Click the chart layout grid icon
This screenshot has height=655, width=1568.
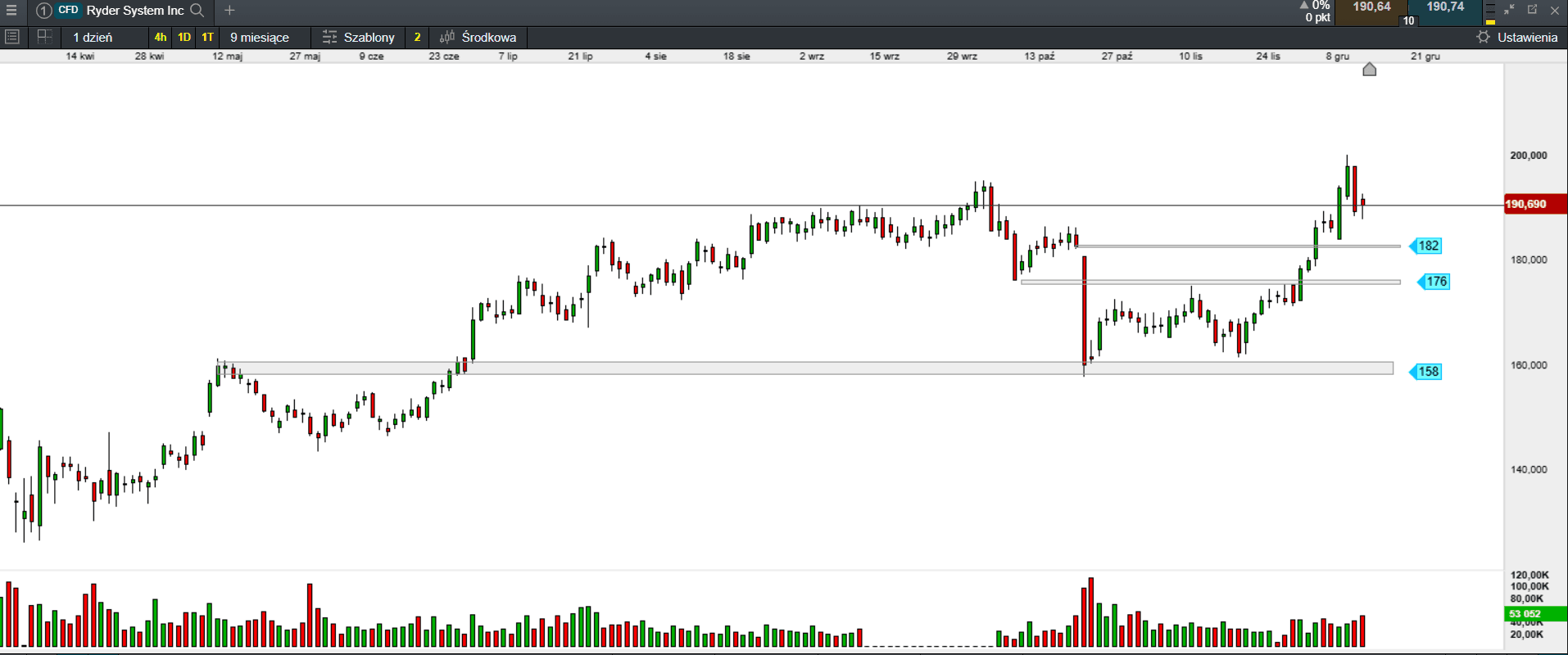pyautogui.click(x=44, y=37)
